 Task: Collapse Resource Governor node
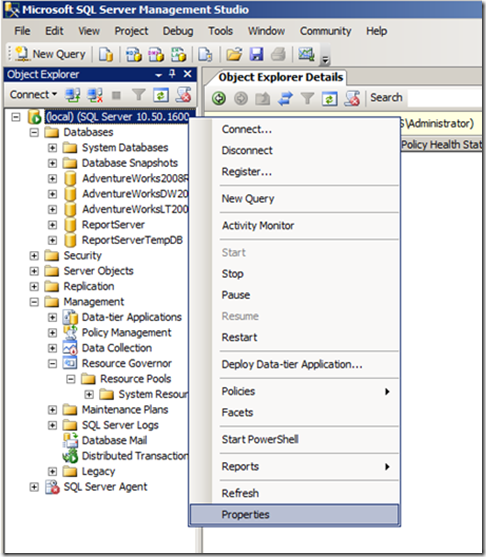(52, 363)
